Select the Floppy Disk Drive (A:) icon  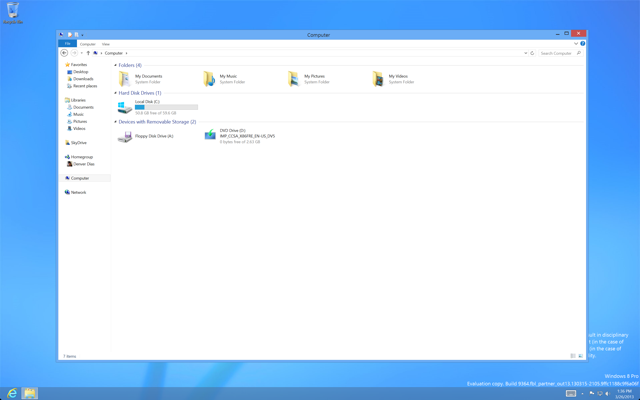[124, 136]
